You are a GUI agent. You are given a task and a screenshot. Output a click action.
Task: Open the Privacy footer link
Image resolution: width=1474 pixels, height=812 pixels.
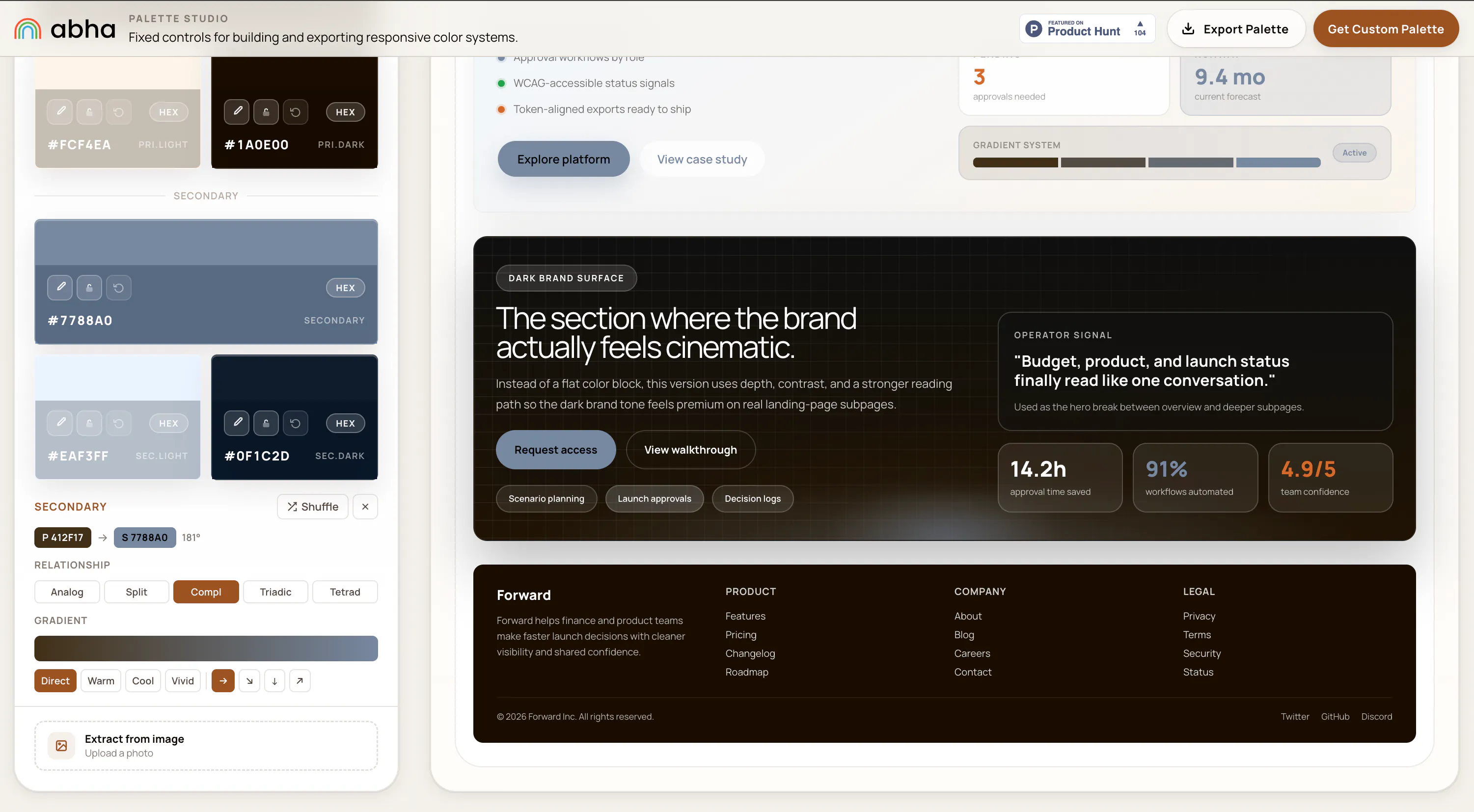[x=1199, y=616]
